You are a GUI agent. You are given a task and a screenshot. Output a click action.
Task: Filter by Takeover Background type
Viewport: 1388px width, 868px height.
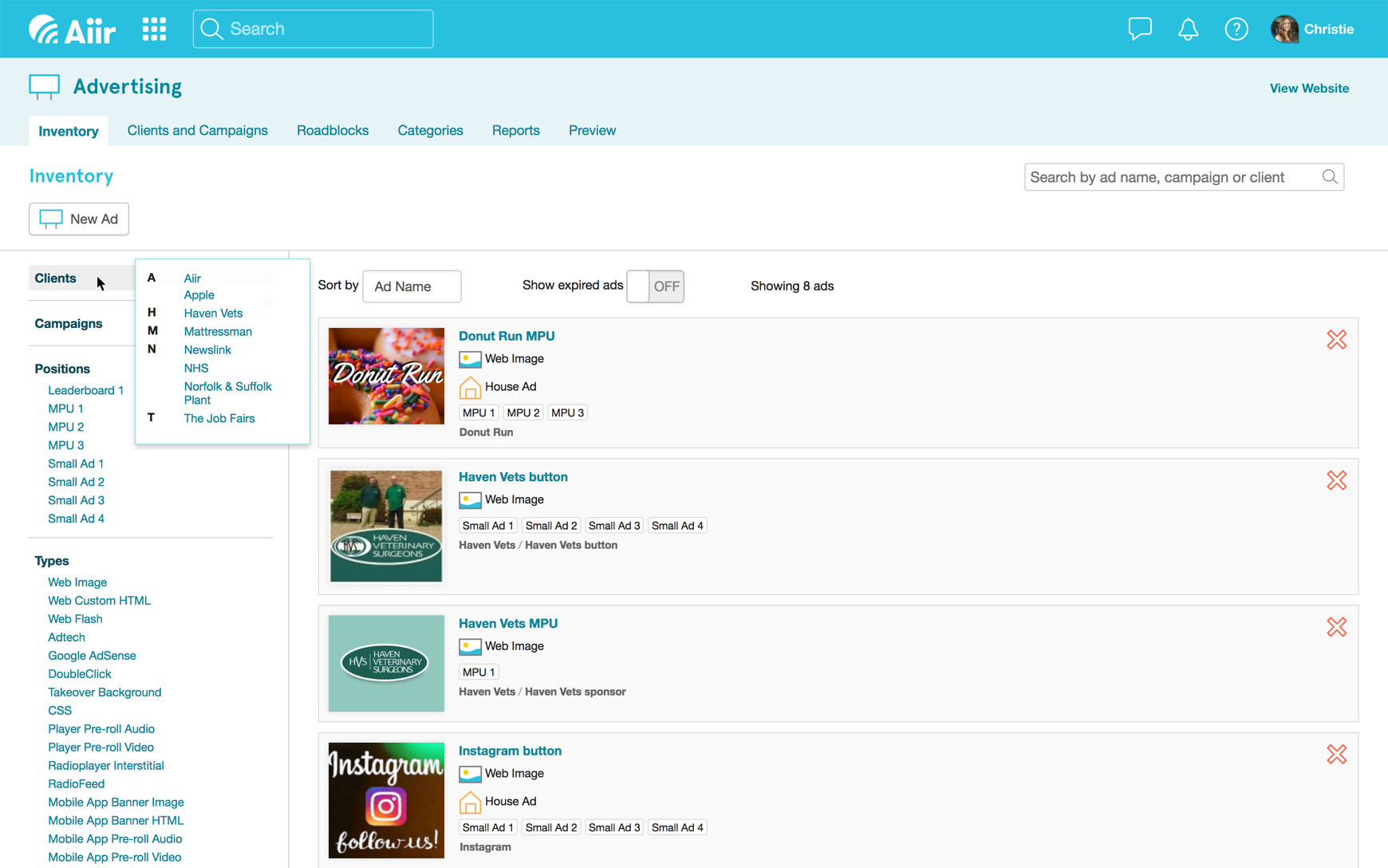tap(104, 693)
